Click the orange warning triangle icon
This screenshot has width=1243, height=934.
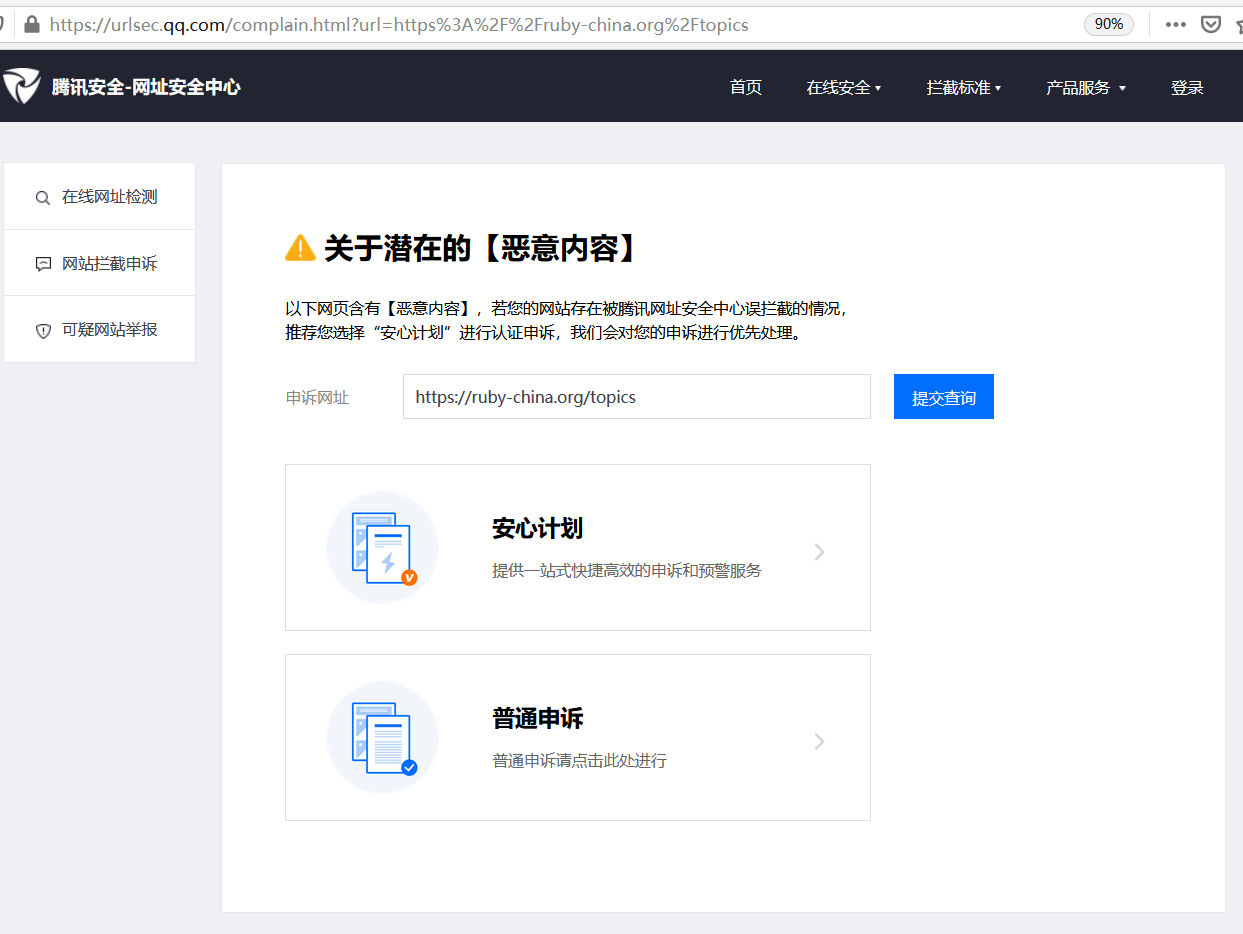pyautogui.click(x=300, y=248)
